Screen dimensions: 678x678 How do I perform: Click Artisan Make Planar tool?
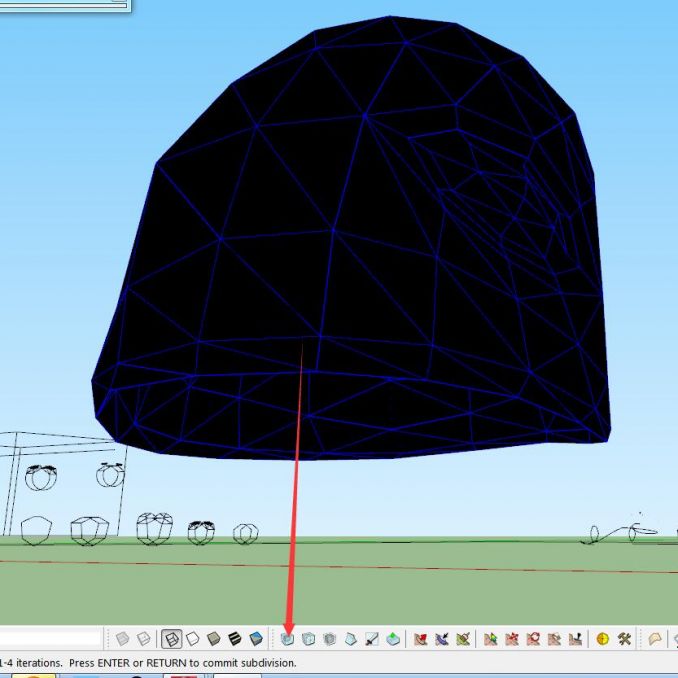pos(575,639)
